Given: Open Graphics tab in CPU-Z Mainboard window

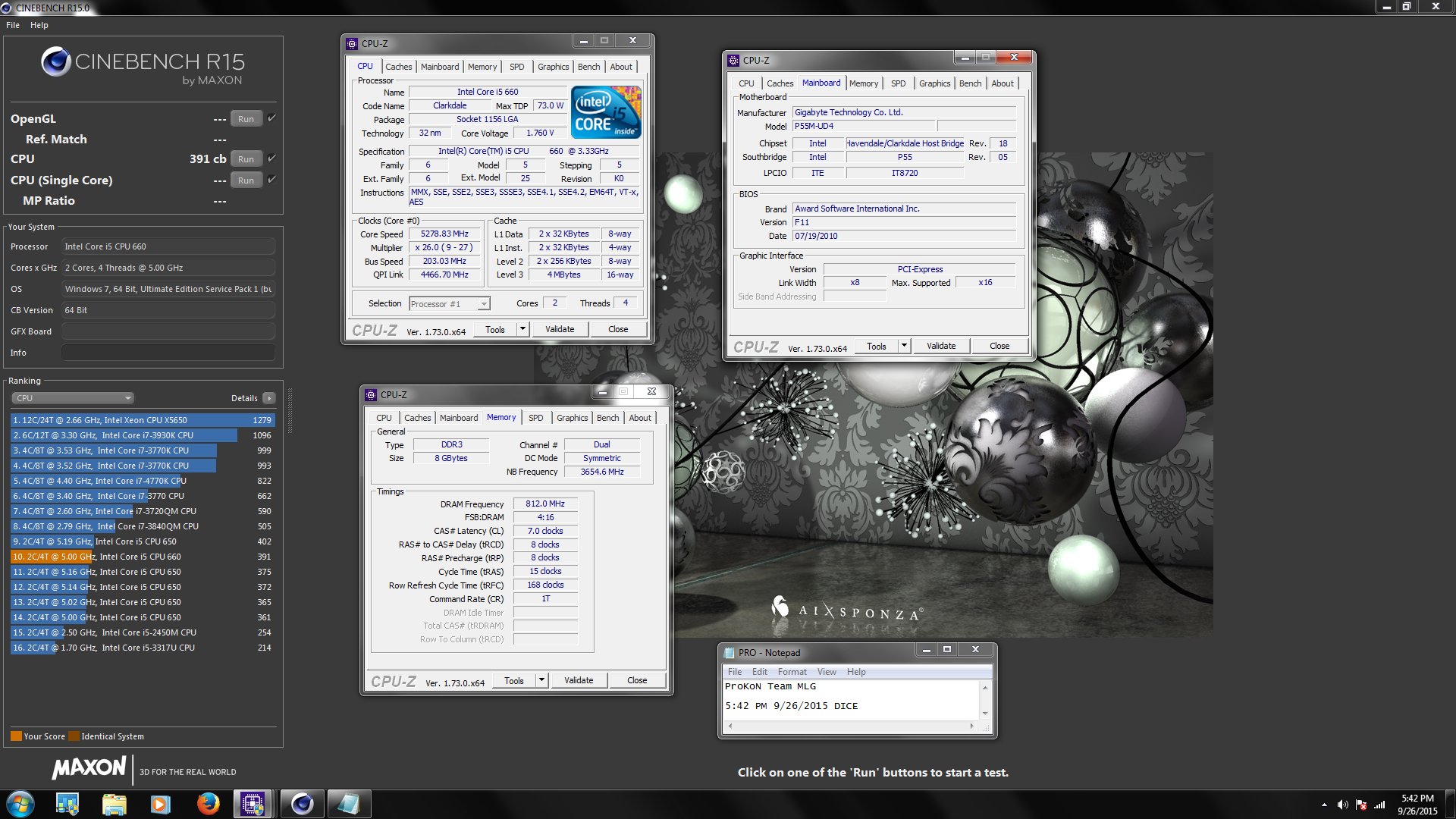Looking at the screenshot, I should tap(934, 83).
